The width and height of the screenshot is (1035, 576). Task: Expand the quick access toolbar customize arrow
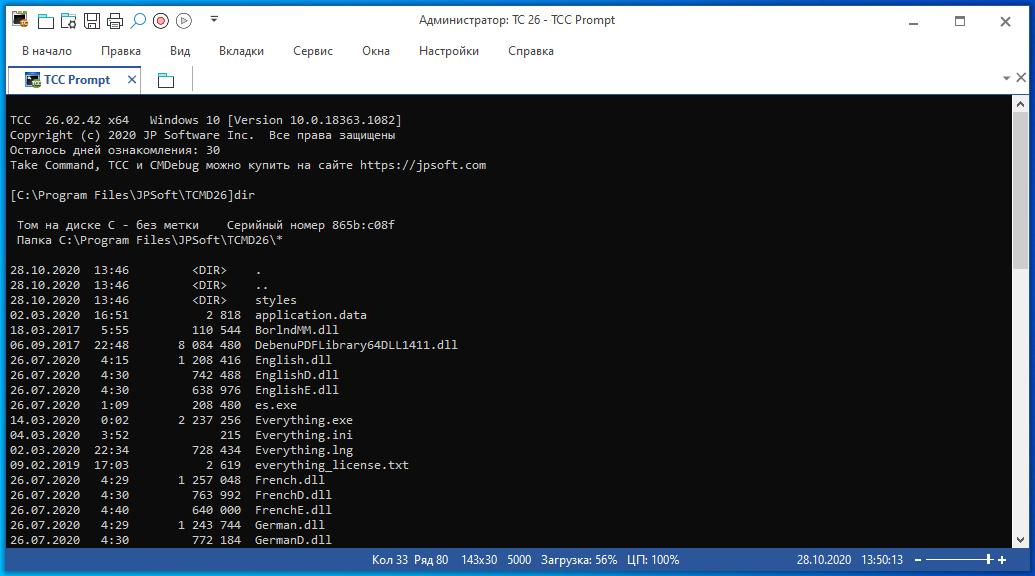tap(214, 19)
